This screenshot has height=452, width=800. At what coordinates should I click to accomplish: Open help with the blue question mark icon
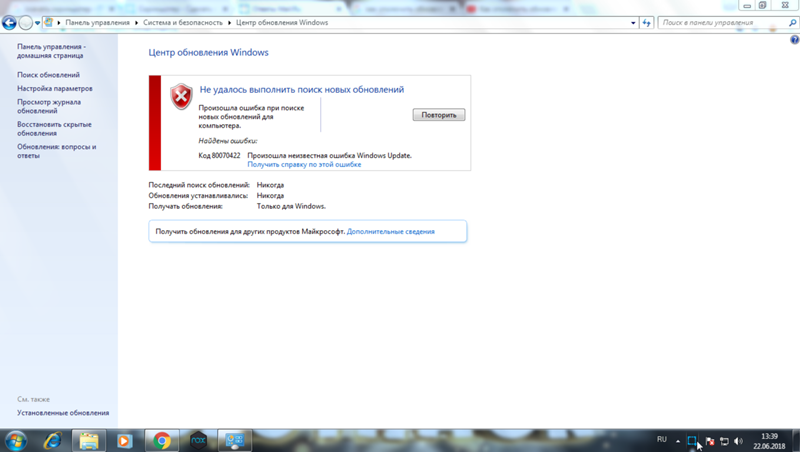[794, 40]
